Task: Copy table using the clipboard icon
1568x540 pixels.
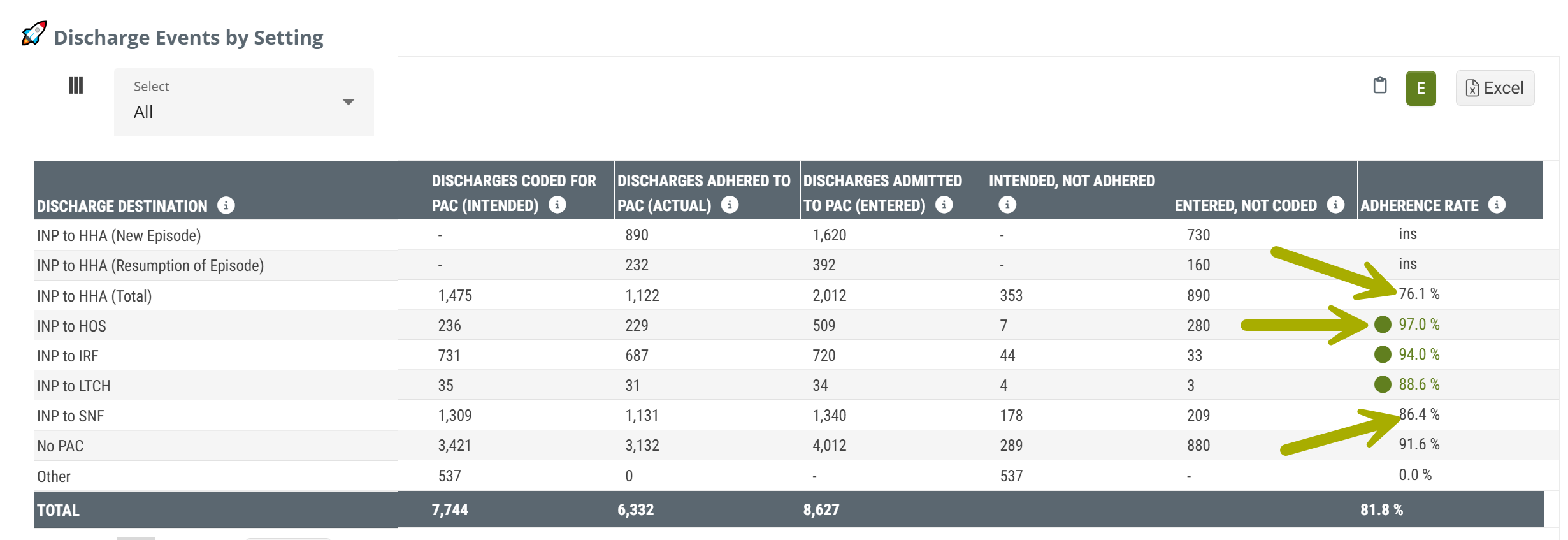Action: (x=1379, y=85)
